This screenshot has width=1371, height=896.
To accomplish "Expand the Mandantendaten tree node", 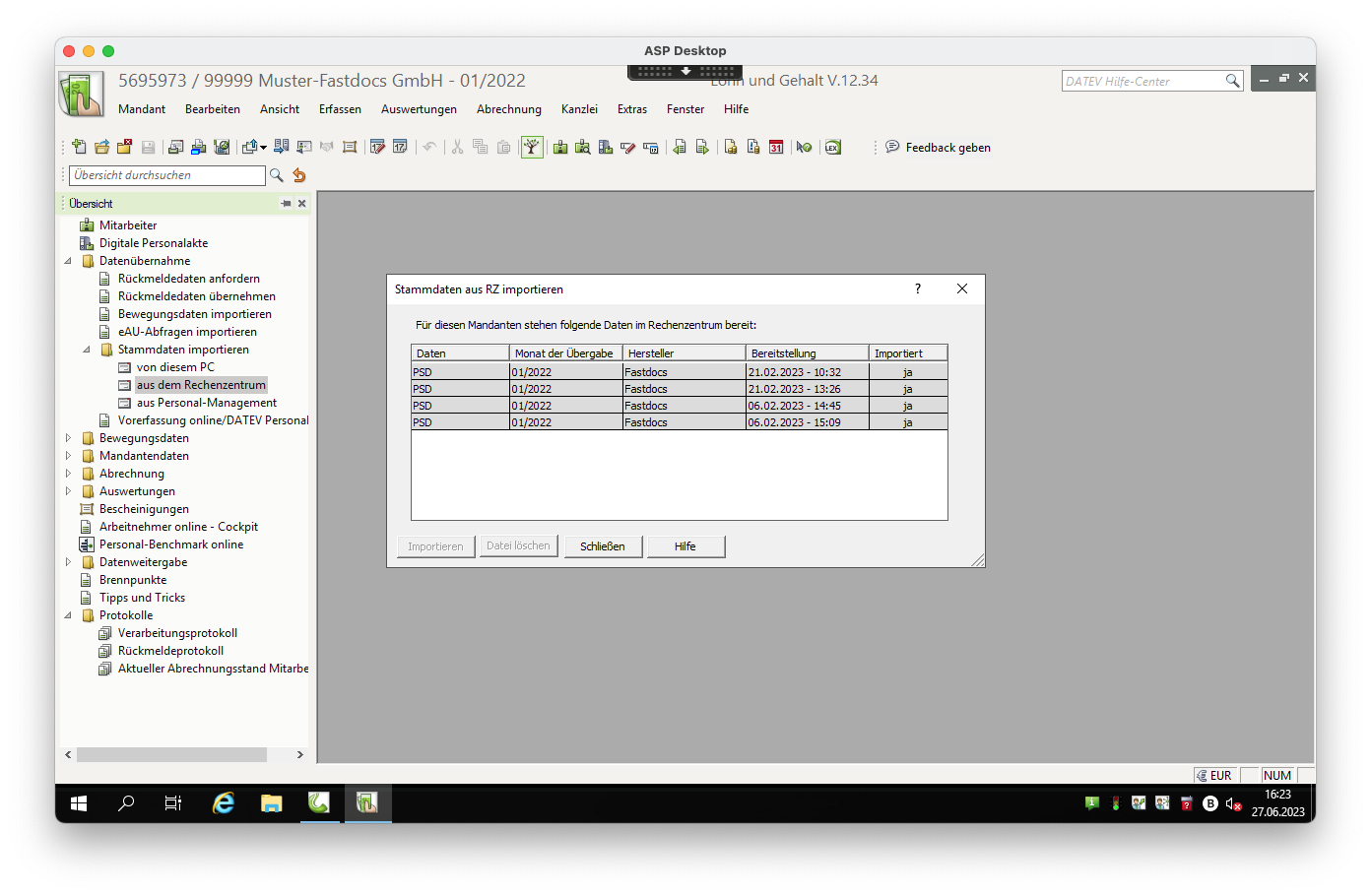I will tap(68, 456).
